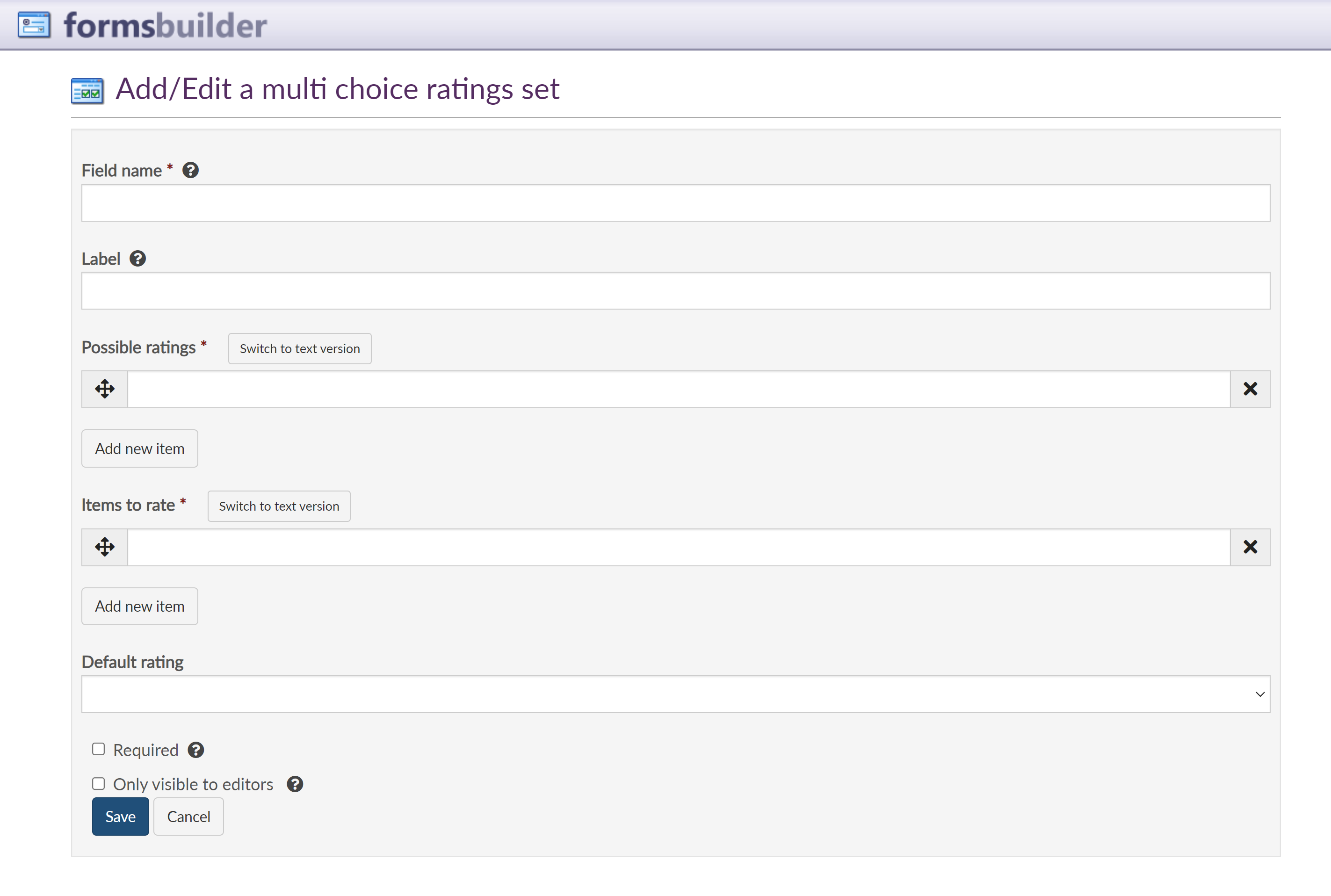Enable the Required checkbox

(x=98, y=749)
